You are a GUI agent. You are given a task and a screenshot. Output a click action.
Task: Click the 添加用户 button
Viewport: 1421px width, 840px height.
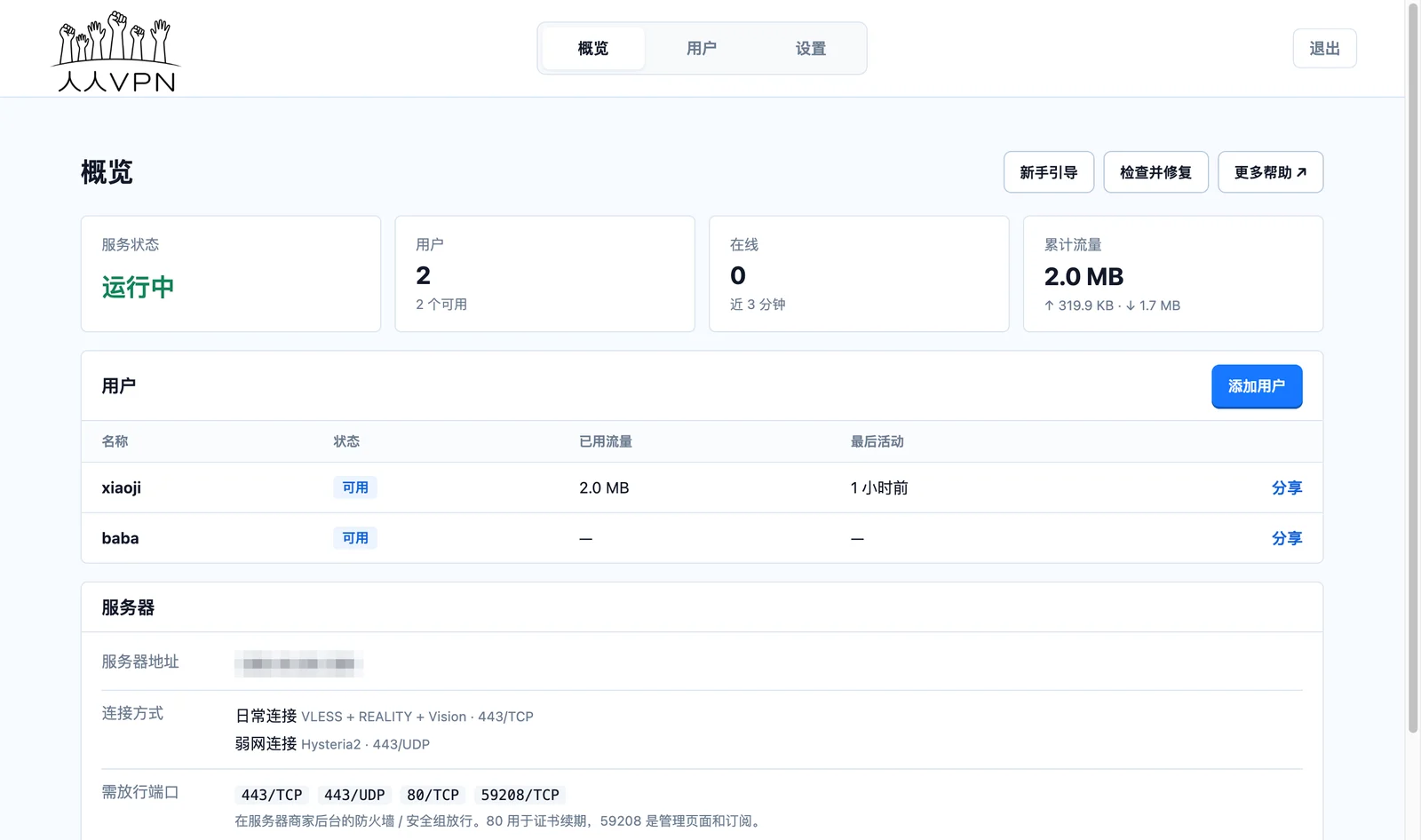pos(1257,386)
